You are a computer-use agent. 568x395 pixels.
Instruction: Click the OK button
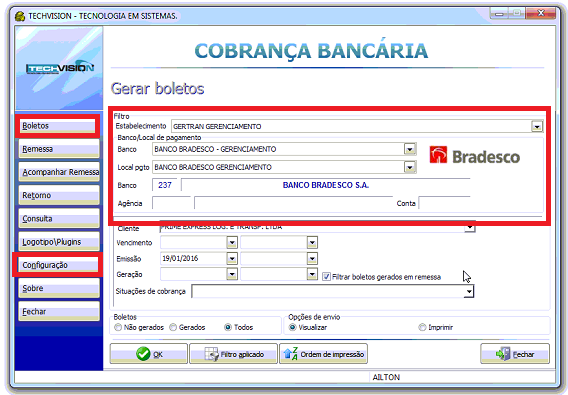click(149, 354)
